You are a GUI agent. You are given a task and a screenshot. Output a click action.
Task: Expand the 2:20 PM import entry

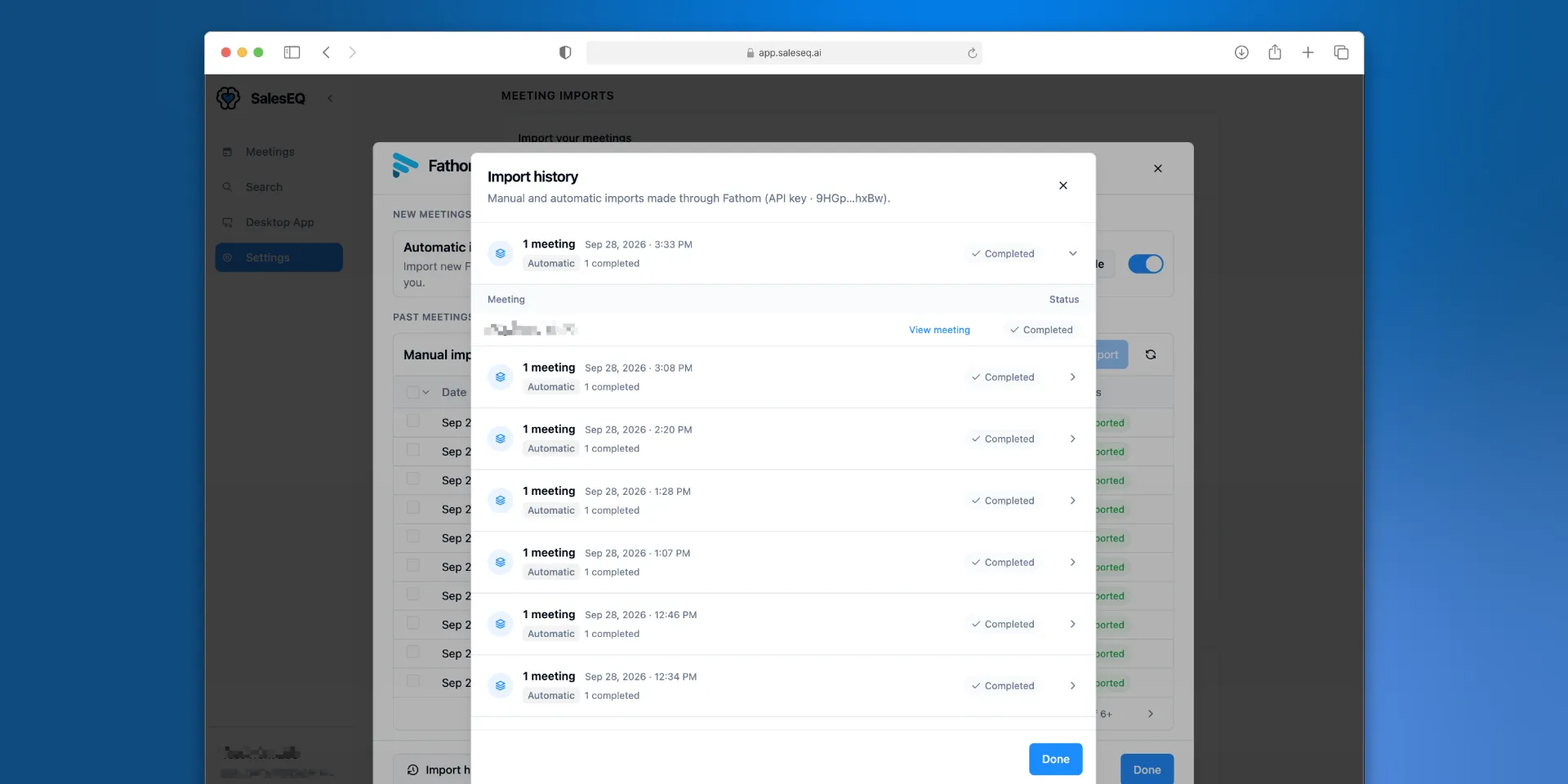[1072, 439]
